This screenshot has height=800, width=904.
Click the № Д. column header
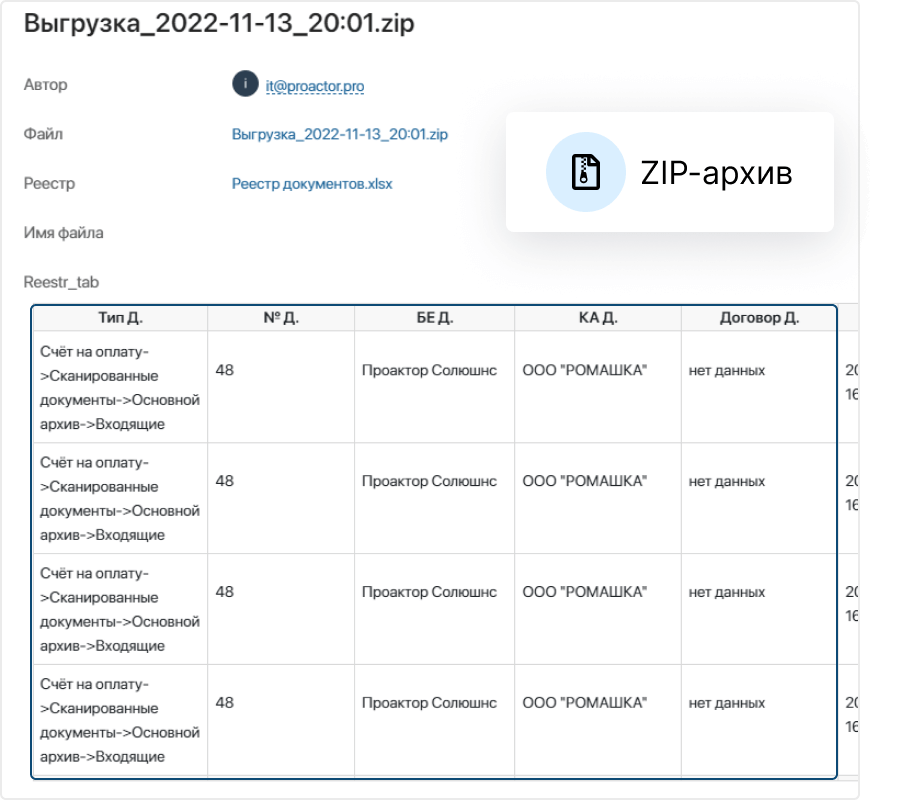pyautogui.click(x=281, y=318)
